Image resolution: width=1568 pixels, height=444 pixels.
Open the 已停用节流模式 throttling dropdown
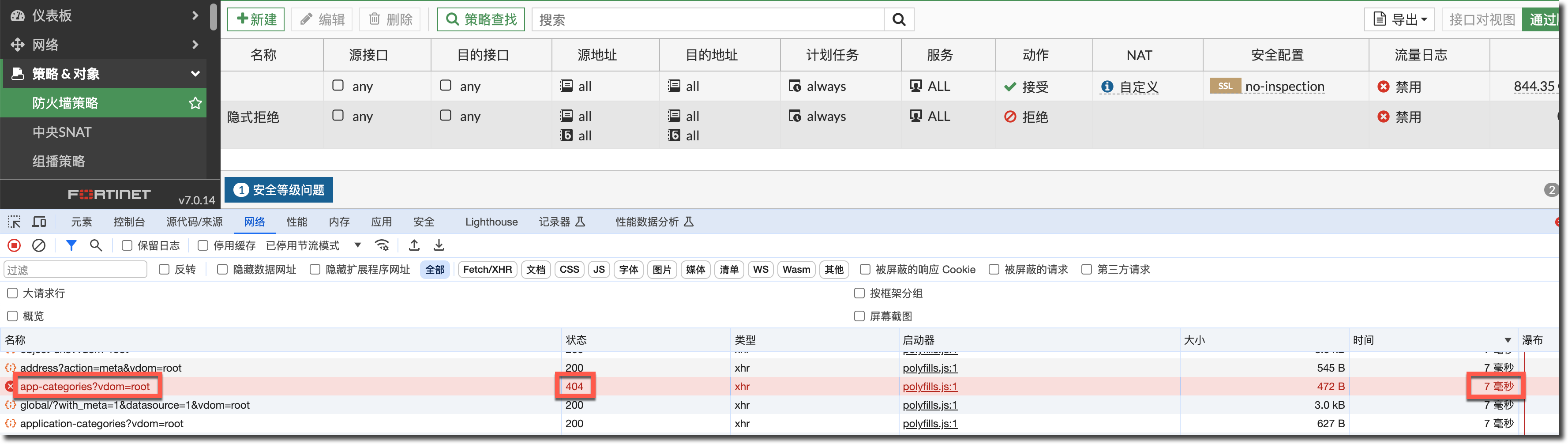point(314,245)
